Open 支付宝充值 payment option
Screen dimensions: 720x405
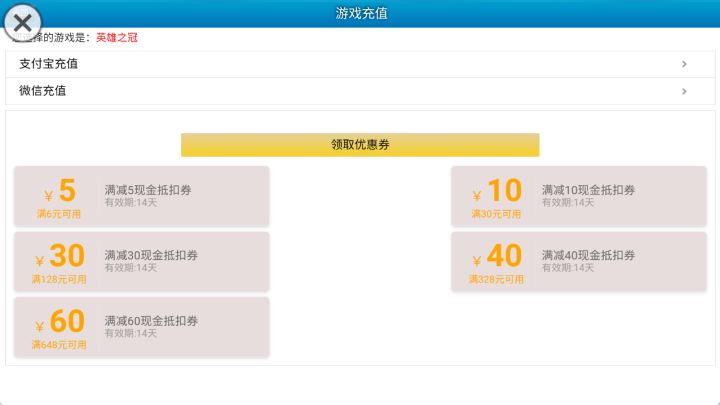pos(360,64)
